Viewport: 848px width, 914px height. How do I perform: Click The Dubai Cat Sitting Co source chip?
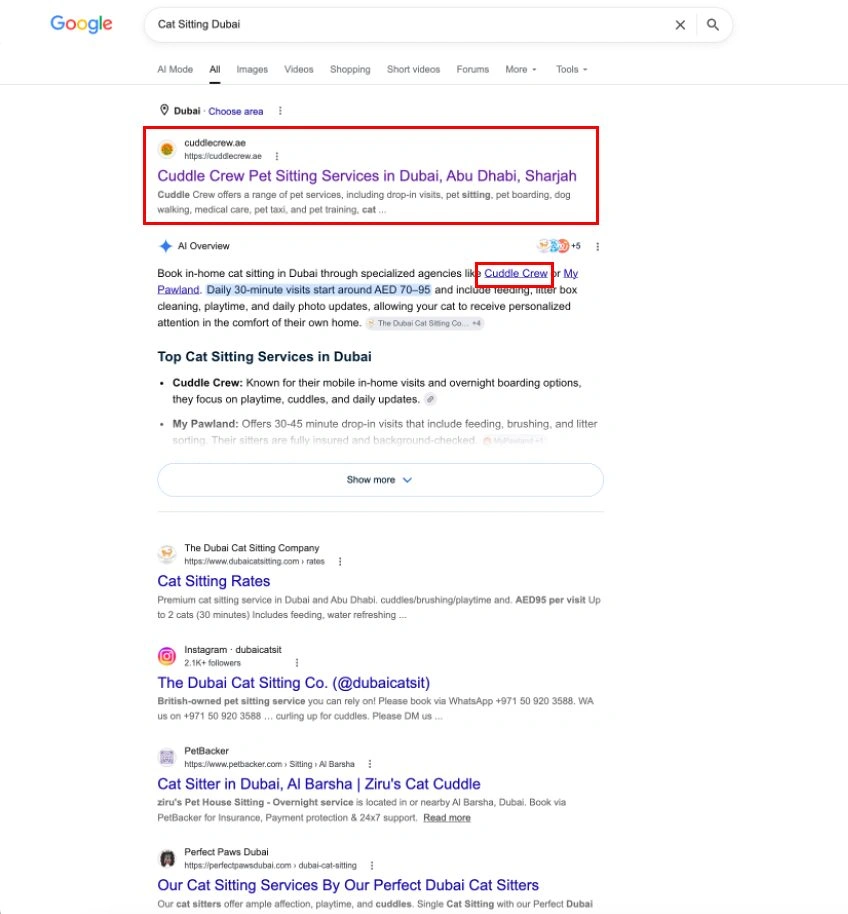pos(425,323)
